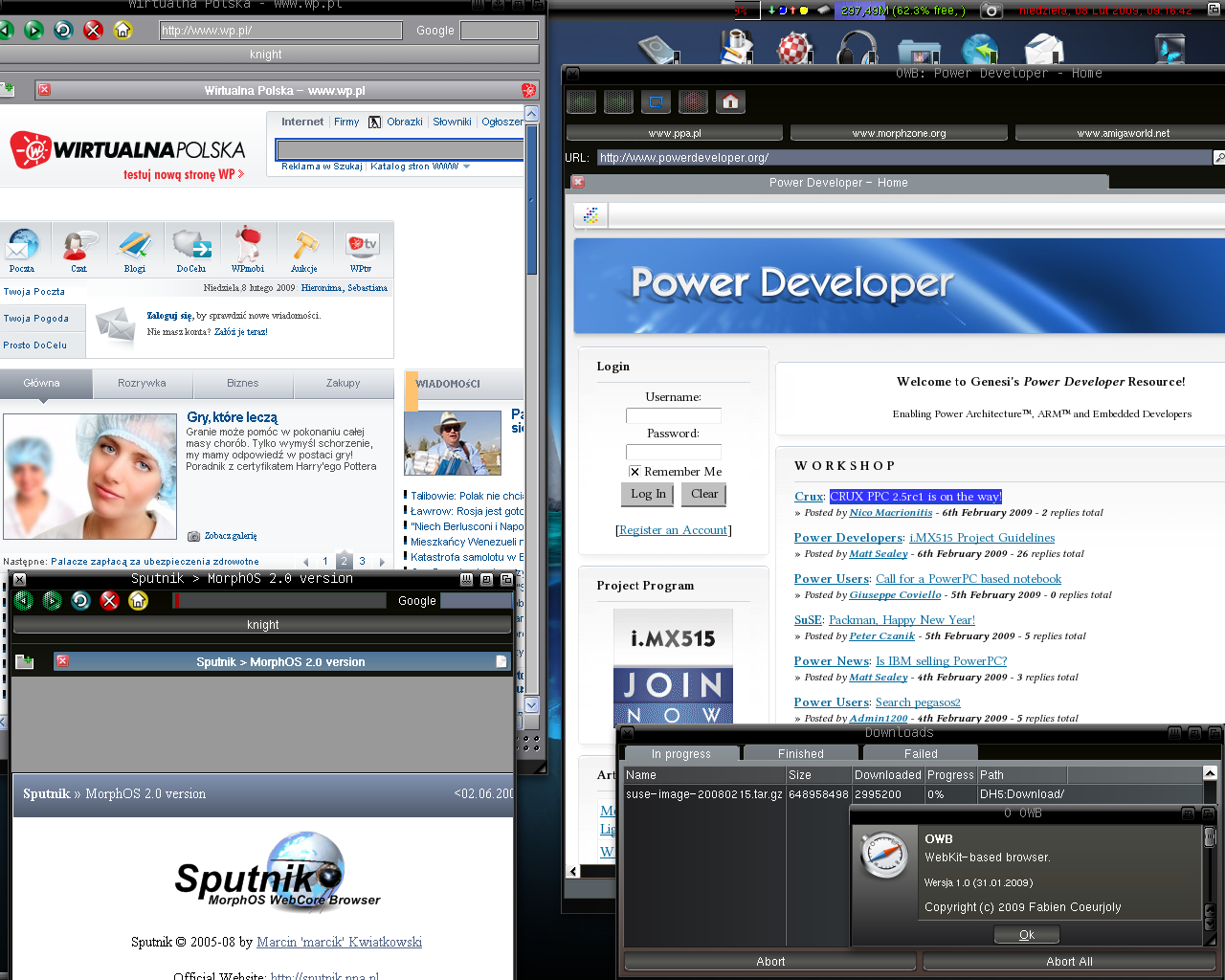
Task: Open the Call for a PowerPC based notebook link
Action: (x=969, y=579)
